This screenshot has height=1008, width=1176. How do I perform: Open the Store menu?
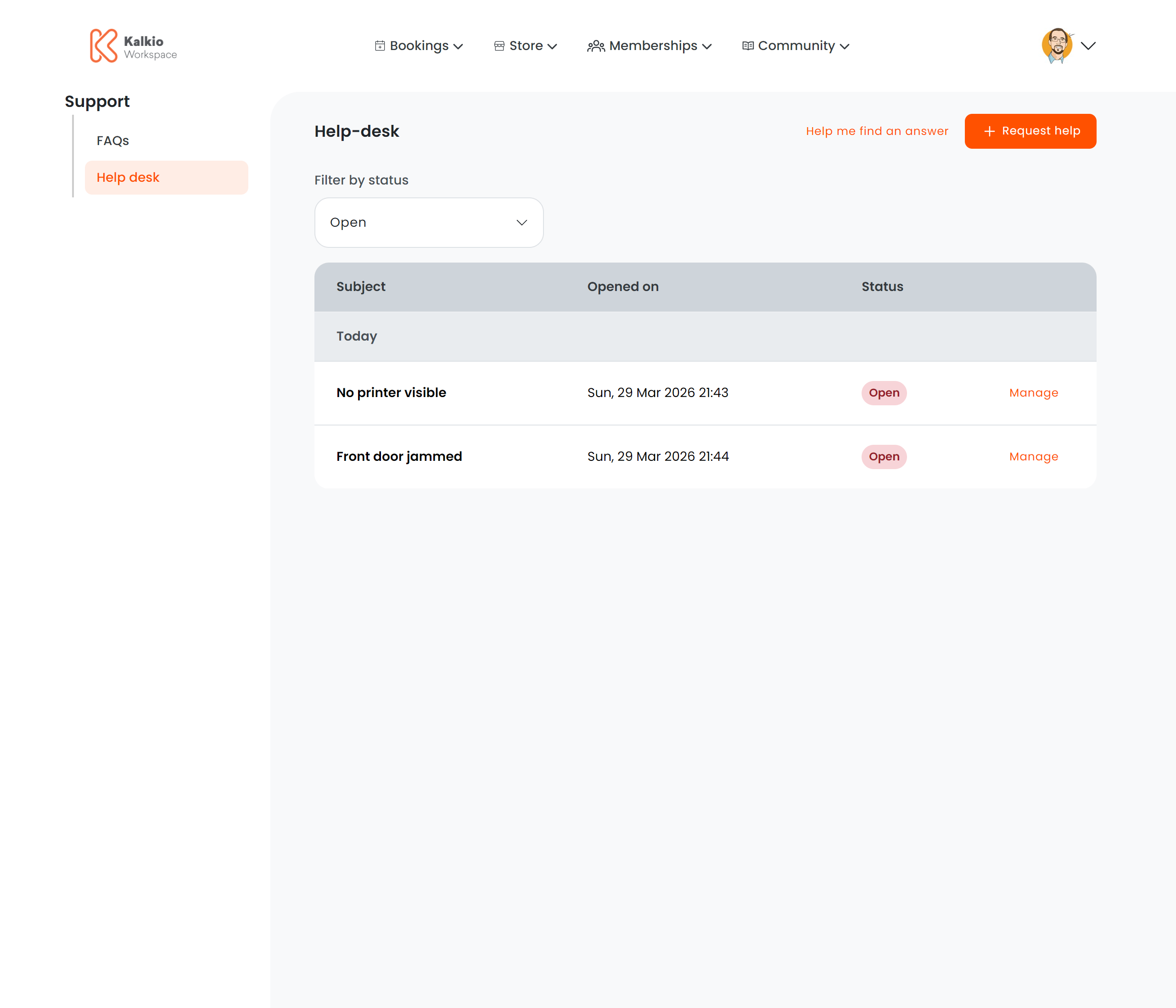pos(526,46)
